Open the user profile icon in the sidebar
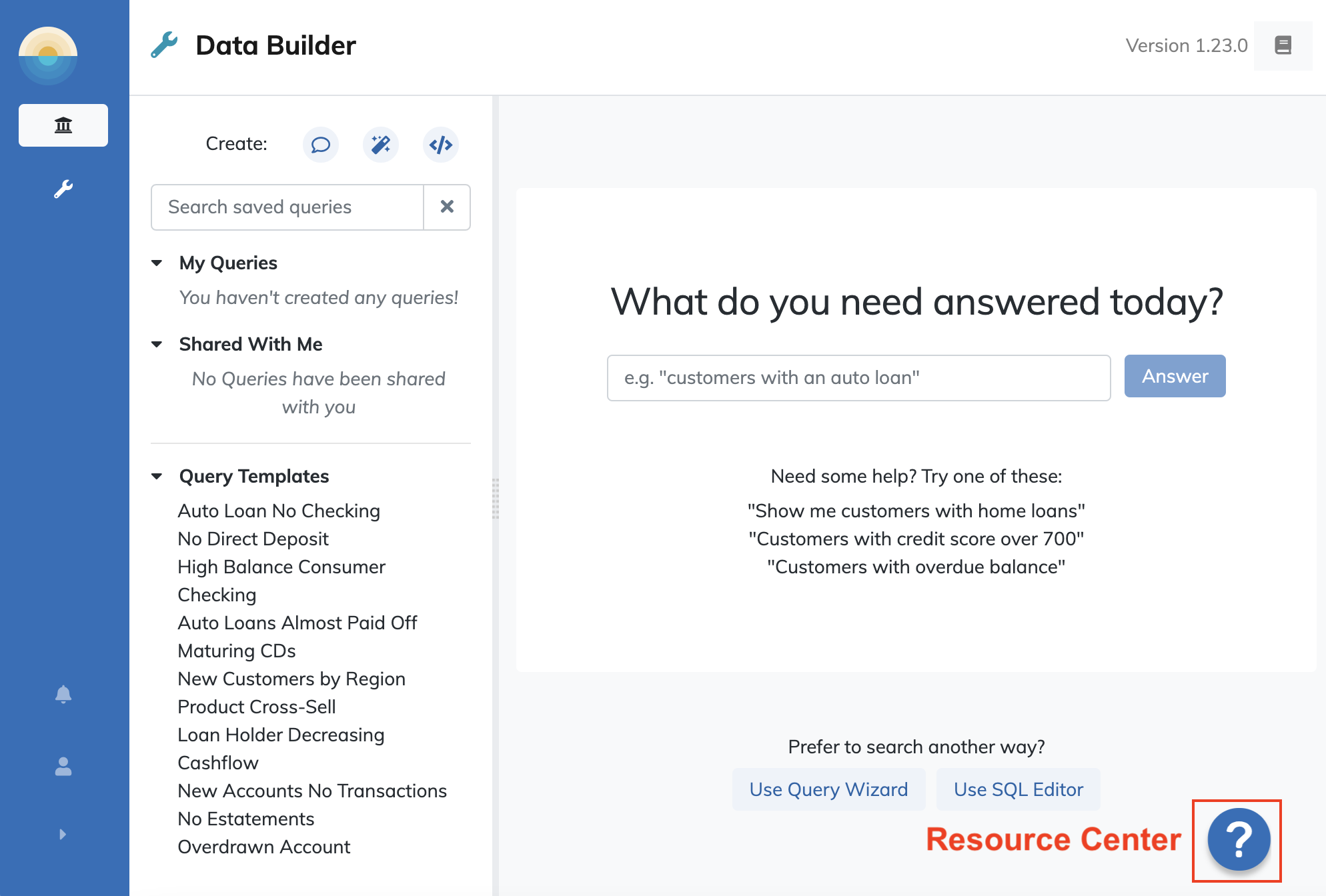The height and width of the screenshot is (896, 1326). pyautogui.click(x=63, y=767)
